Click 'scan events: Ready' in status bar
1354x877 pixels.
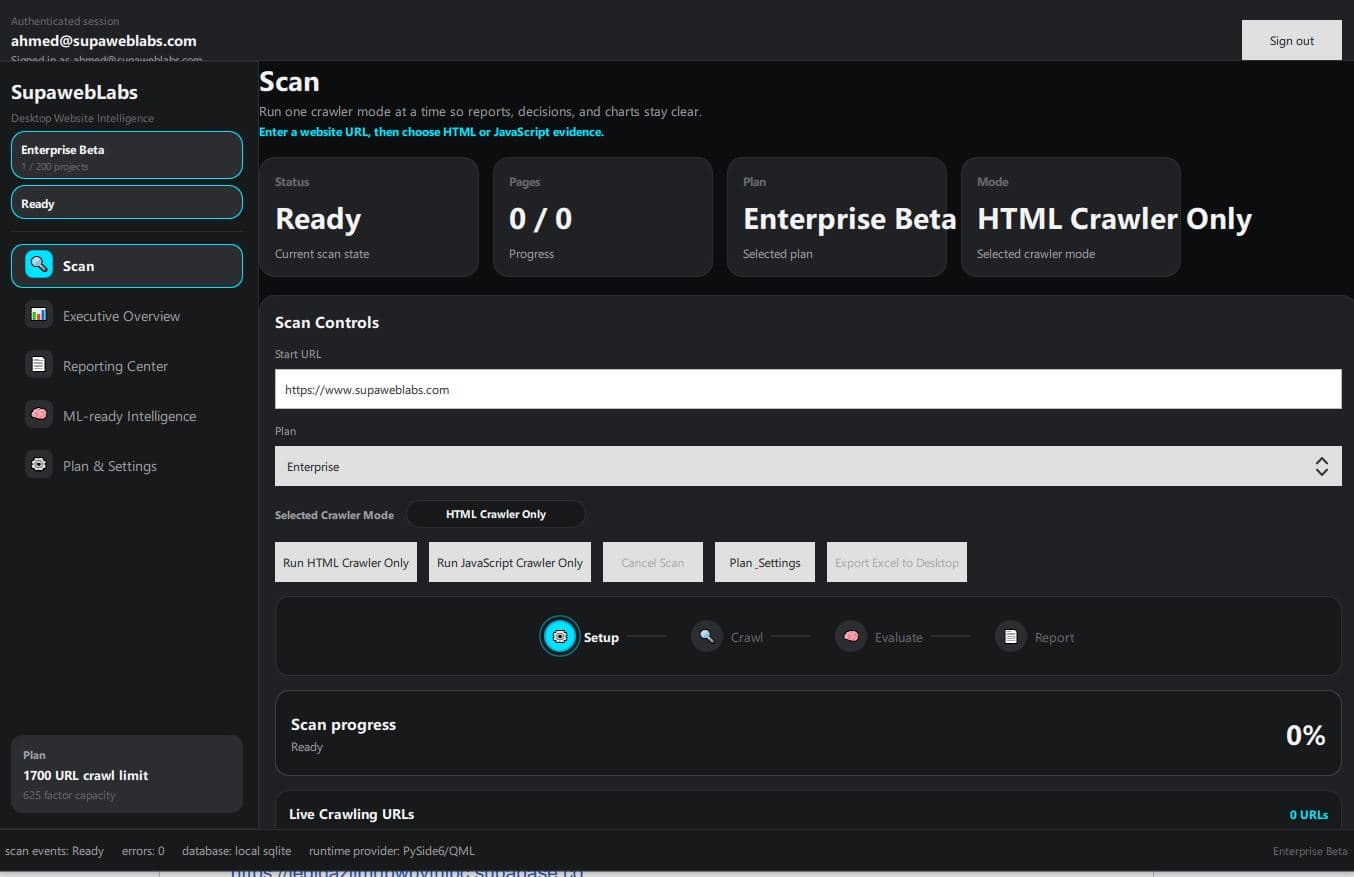click(55, 851)
